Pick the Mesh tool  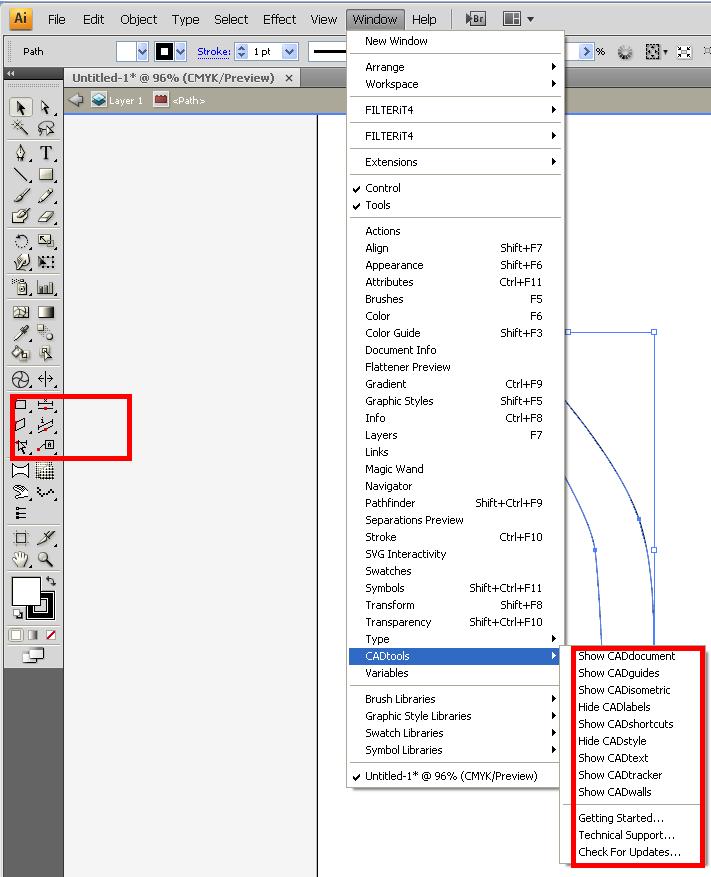(x=21, y=312)
